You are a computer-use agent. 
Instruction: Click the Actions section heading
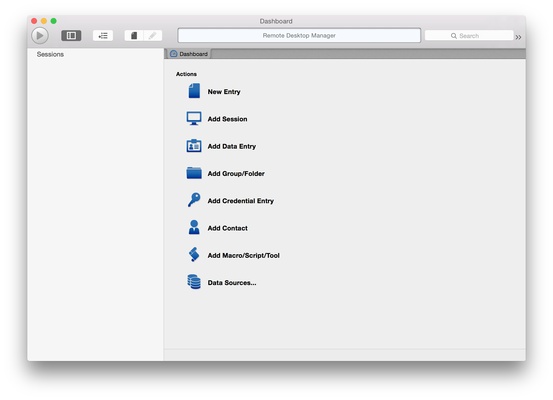click(x=186, y=74)
